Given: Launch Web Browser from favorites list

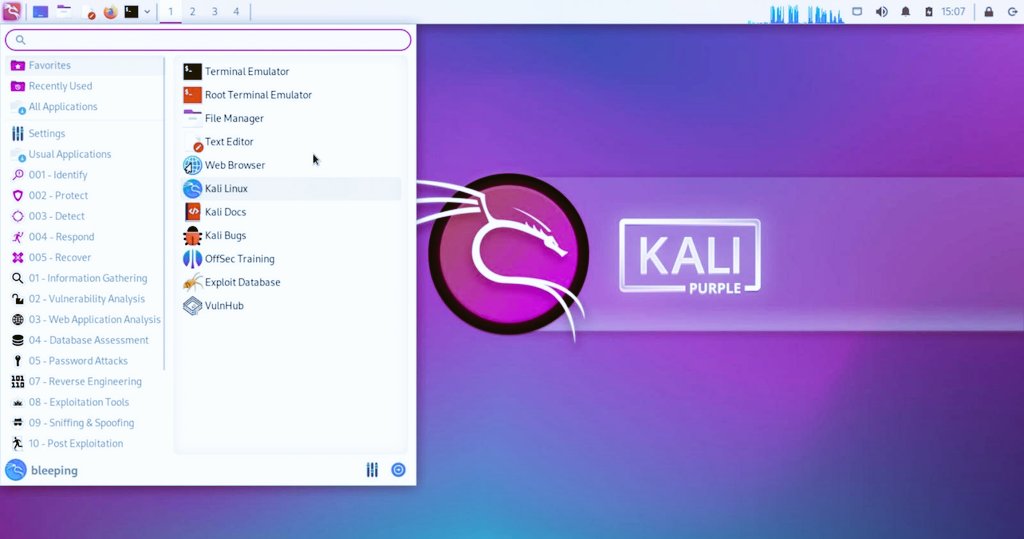Looking at the screenshot, I should (x=291, y=165).
